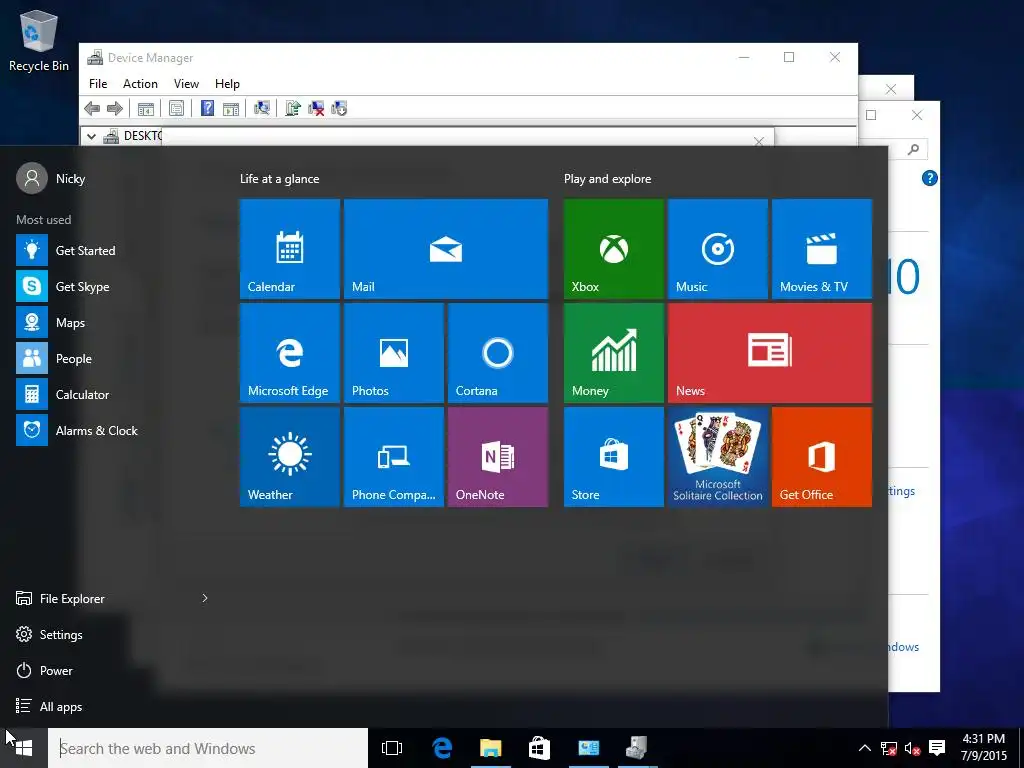
Task: Click the Help icon in Device Manager toolbar
Action: [207, 108]
